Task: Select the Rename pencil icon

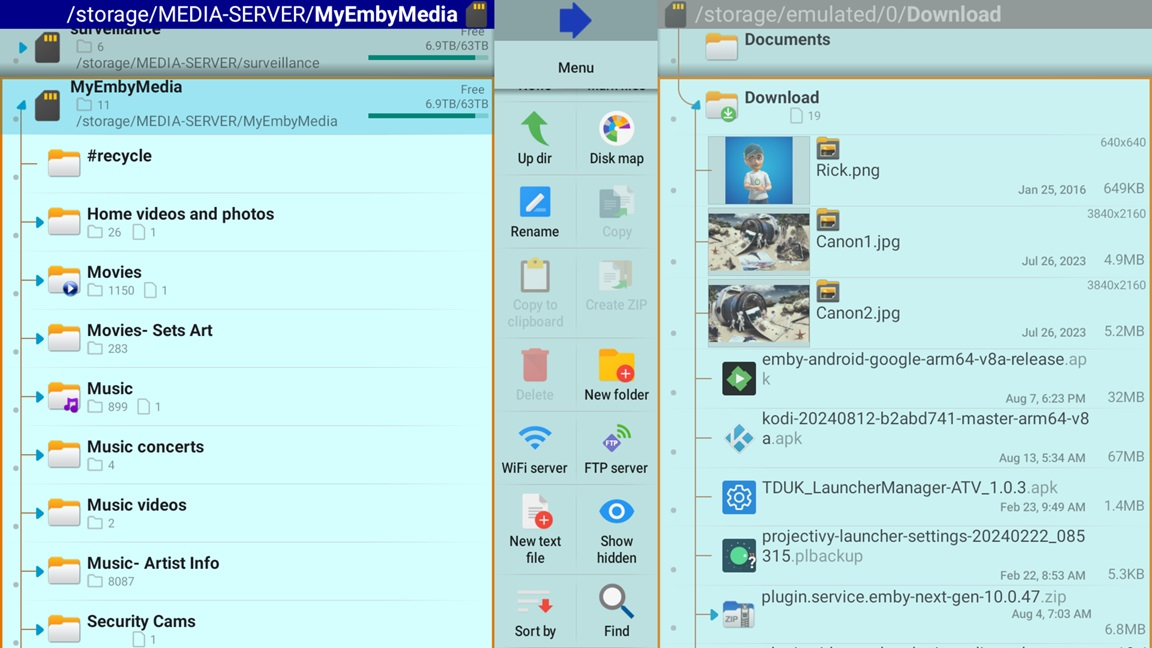Action: pos(535,203)
